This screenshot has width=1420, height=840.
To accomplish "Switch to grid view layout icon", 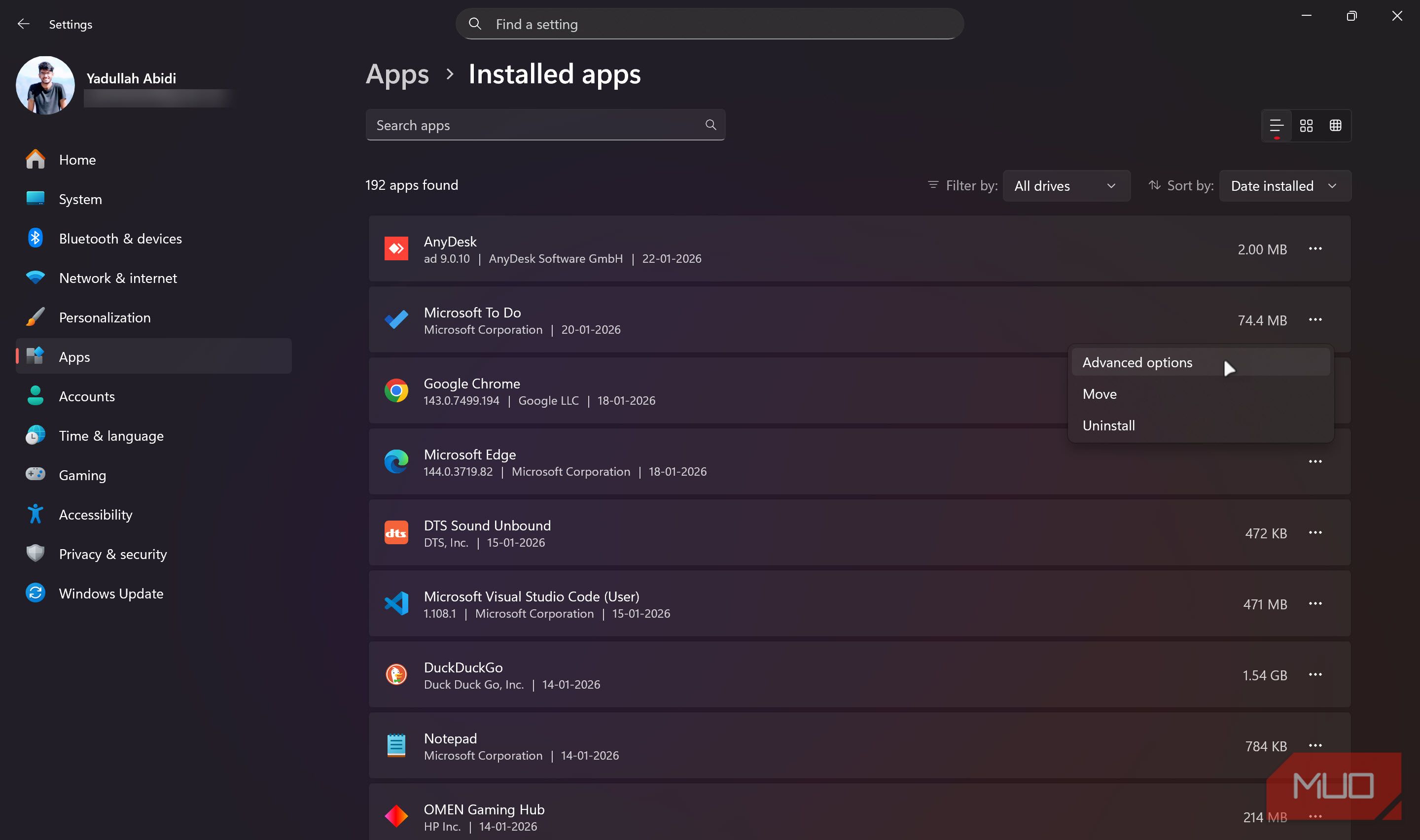I will click(x=1306, y=125).
